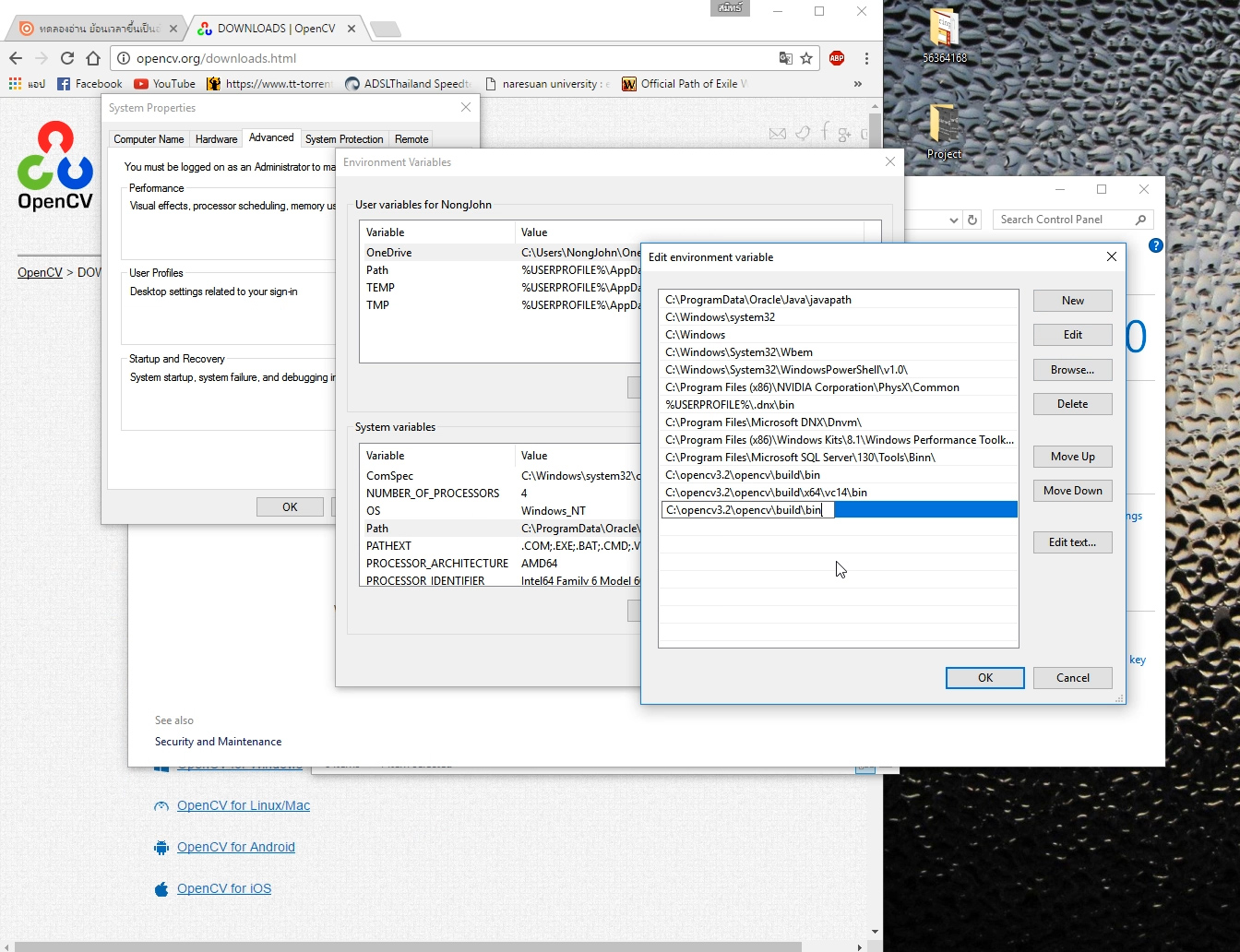
Task: Click the Facebook share icon on the OpenCV page
Action: tap(826, 133)
